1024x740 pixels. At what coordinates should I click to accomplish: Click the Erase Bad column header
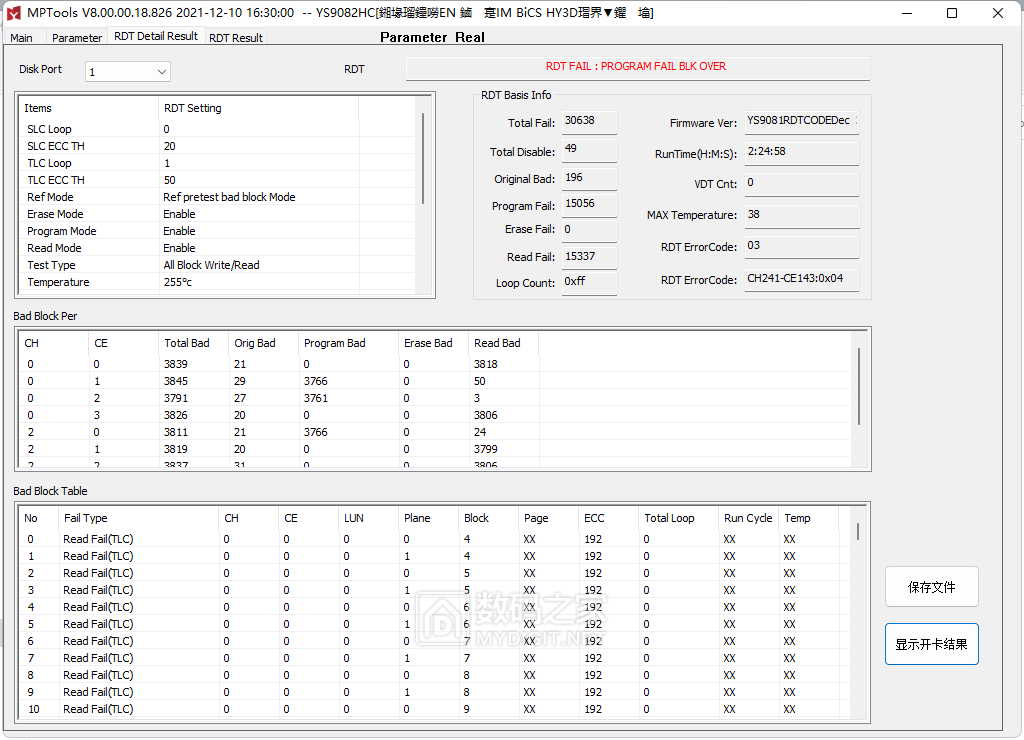point(434,344)
